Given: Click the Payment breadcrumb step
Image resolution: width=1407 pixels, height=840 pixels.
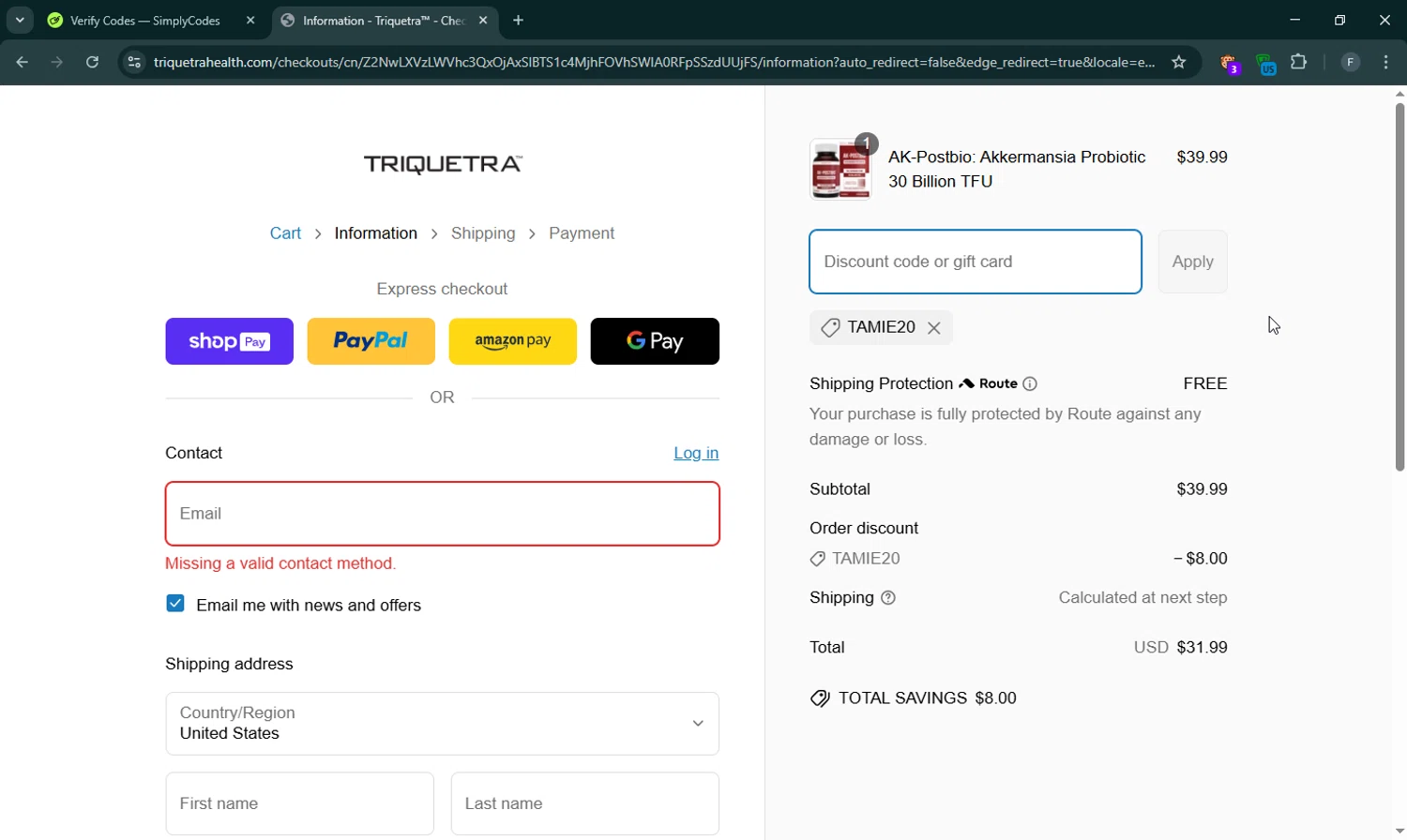Looking at the screenshot, I should pyautogui.click(x=582, y=233).
